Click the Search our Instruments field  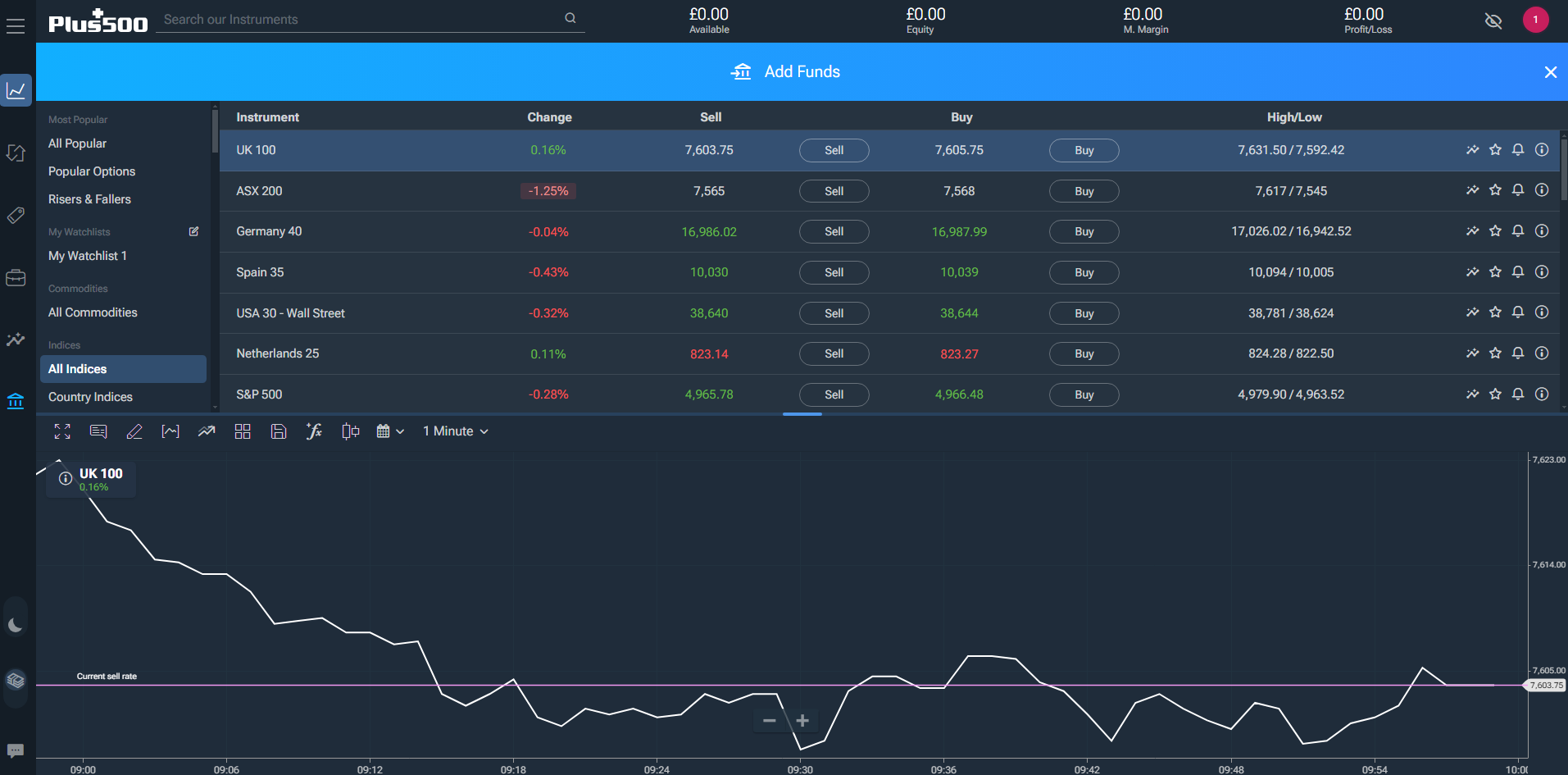[361, 20]
